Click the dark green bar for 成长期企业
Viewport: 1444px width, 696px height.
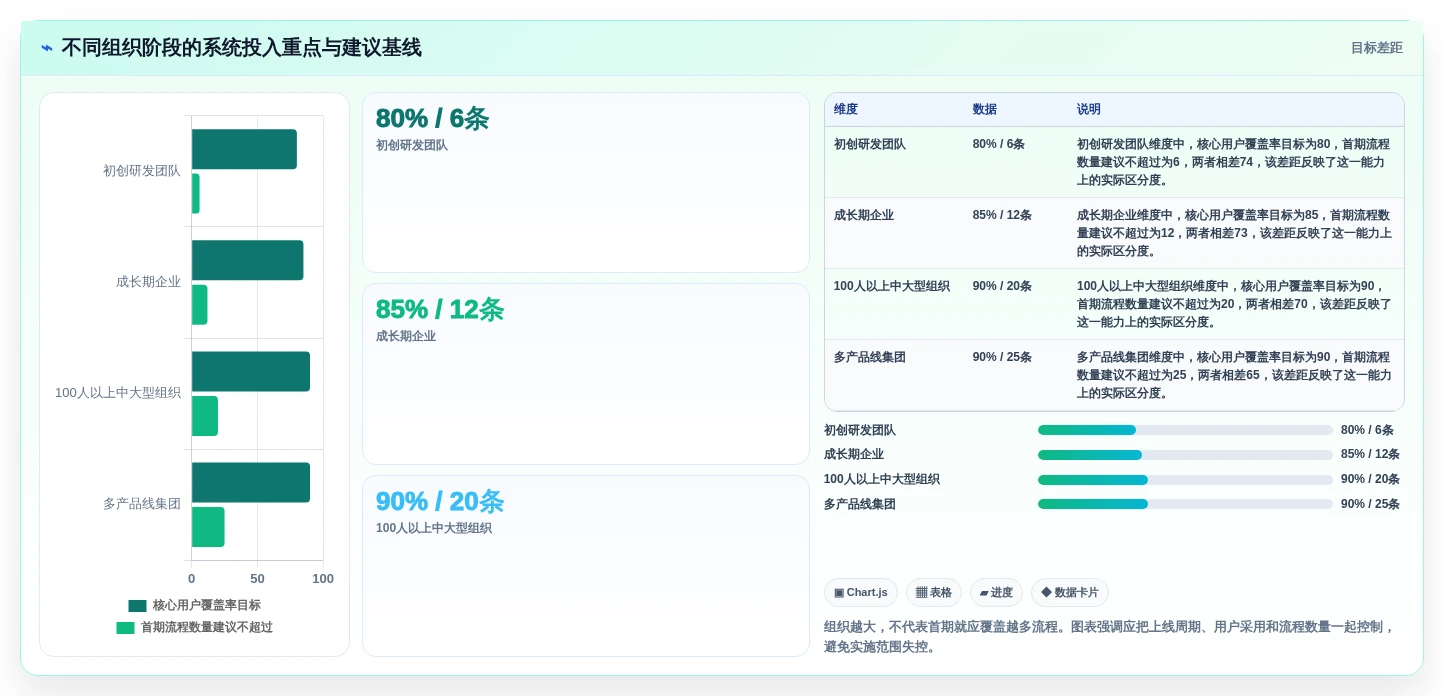(247, 260)
